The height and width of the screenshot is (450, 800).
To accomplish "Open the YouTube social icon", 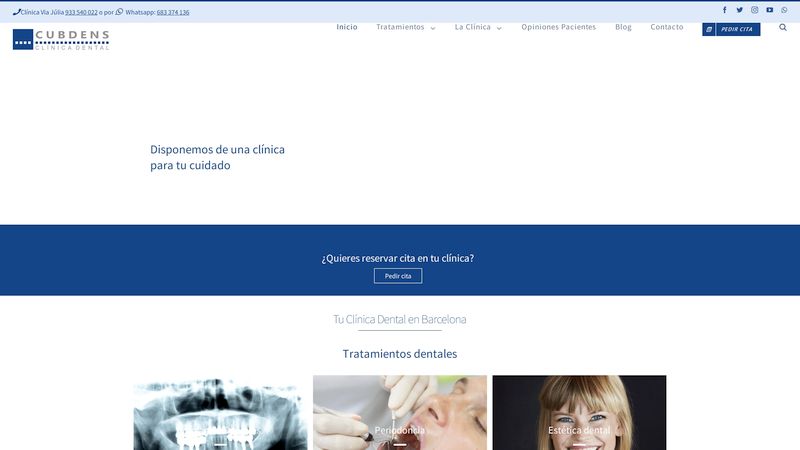I will tap(769, 10).
